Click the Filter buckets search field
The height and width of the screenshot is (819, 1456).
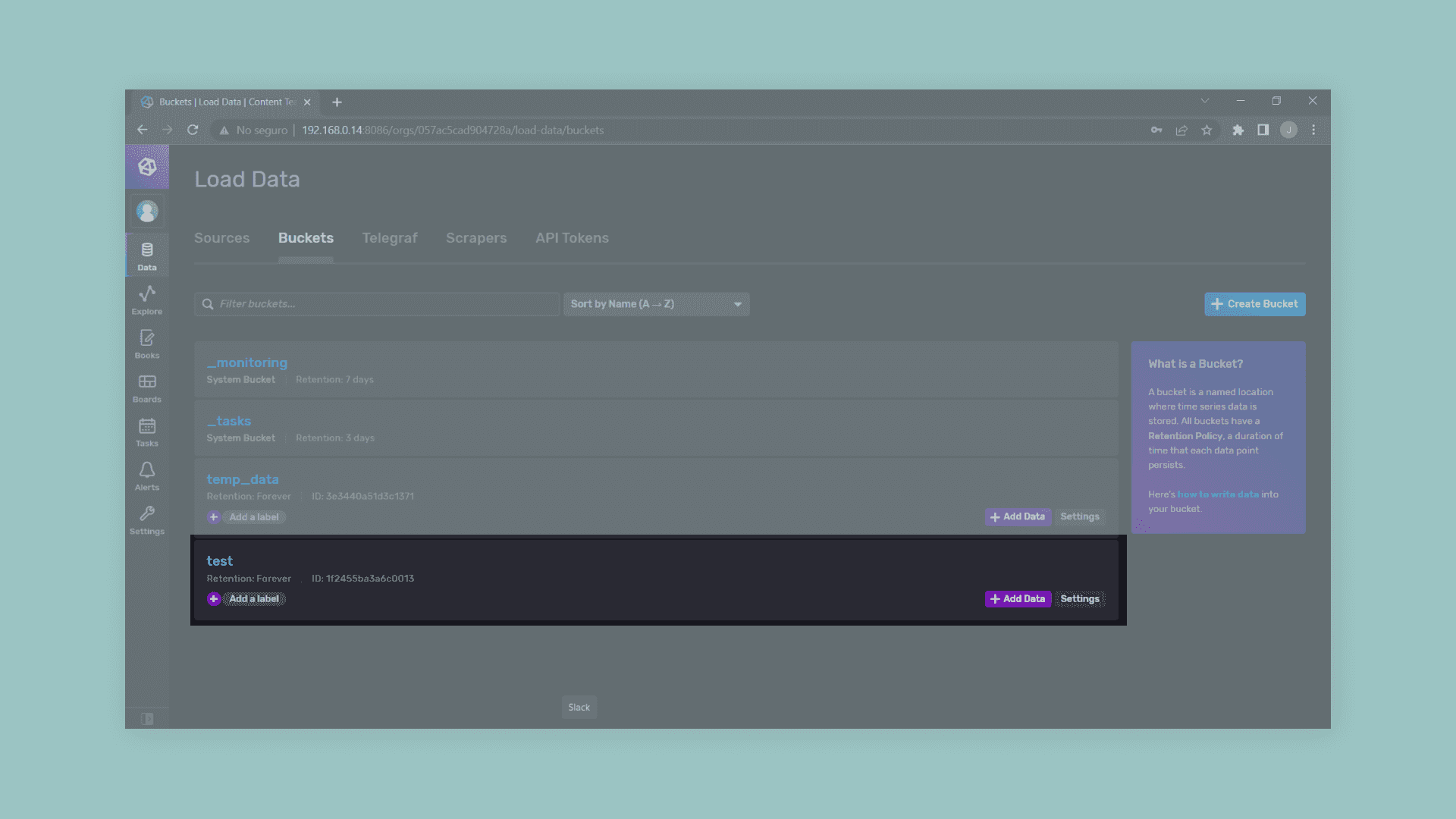[x=377, y=304]
